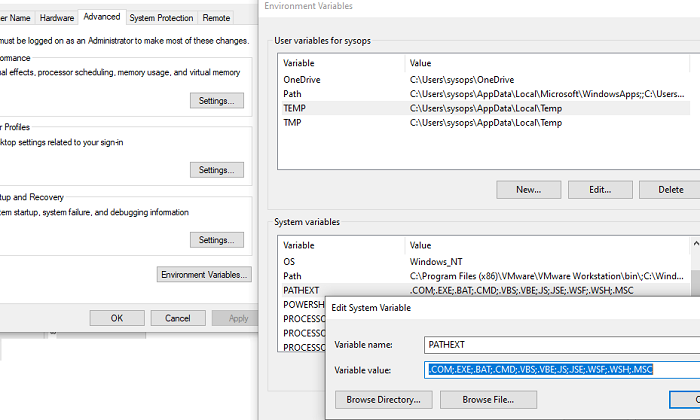Click Cancel in System Properties
This screenshot has width=700, height=420.
(x=178, y=318)
